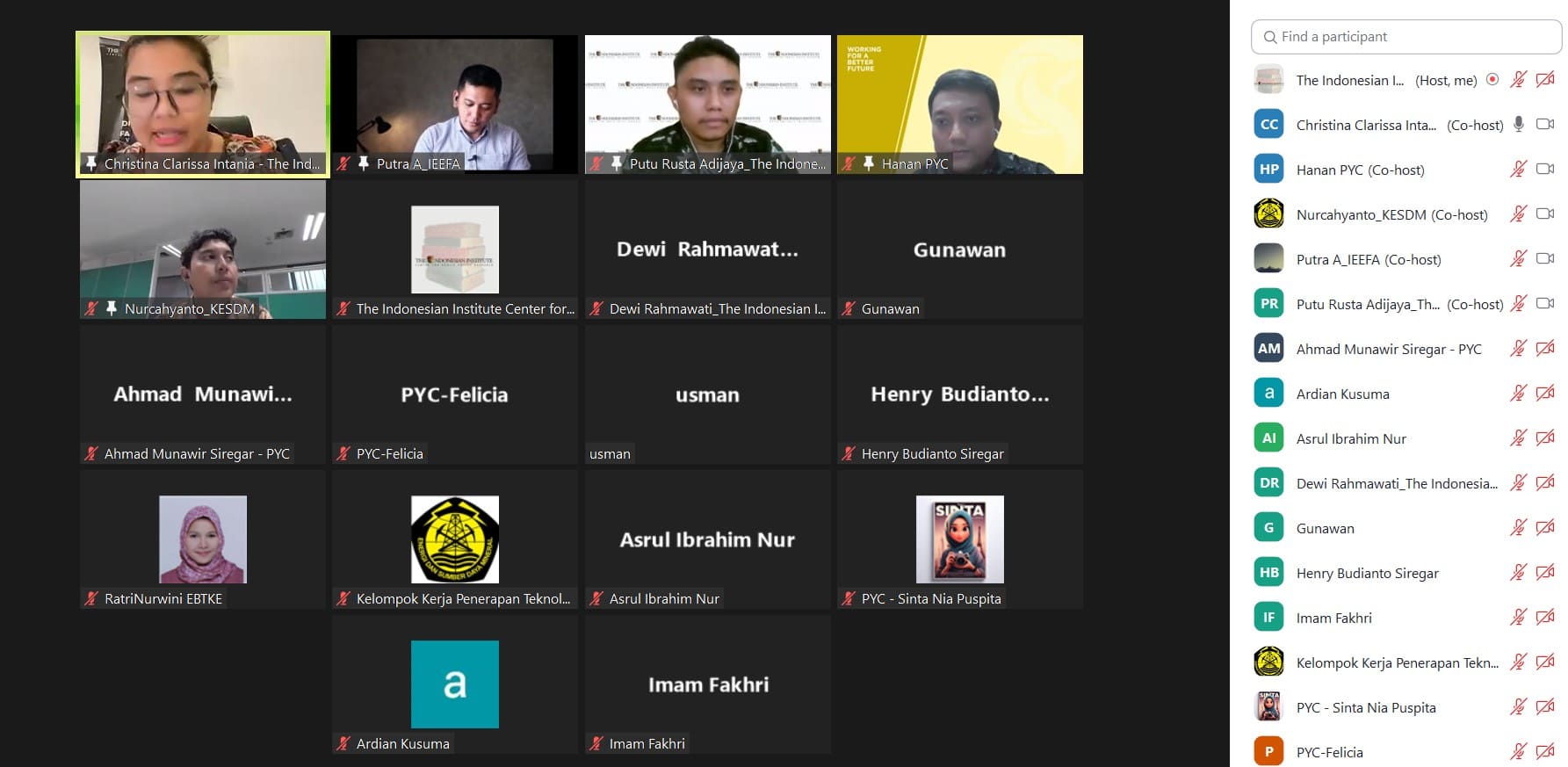Click the microphone icon next to Christina Clarissa Intania
Screen dimensions: 1568x767
click(1519, 125)
